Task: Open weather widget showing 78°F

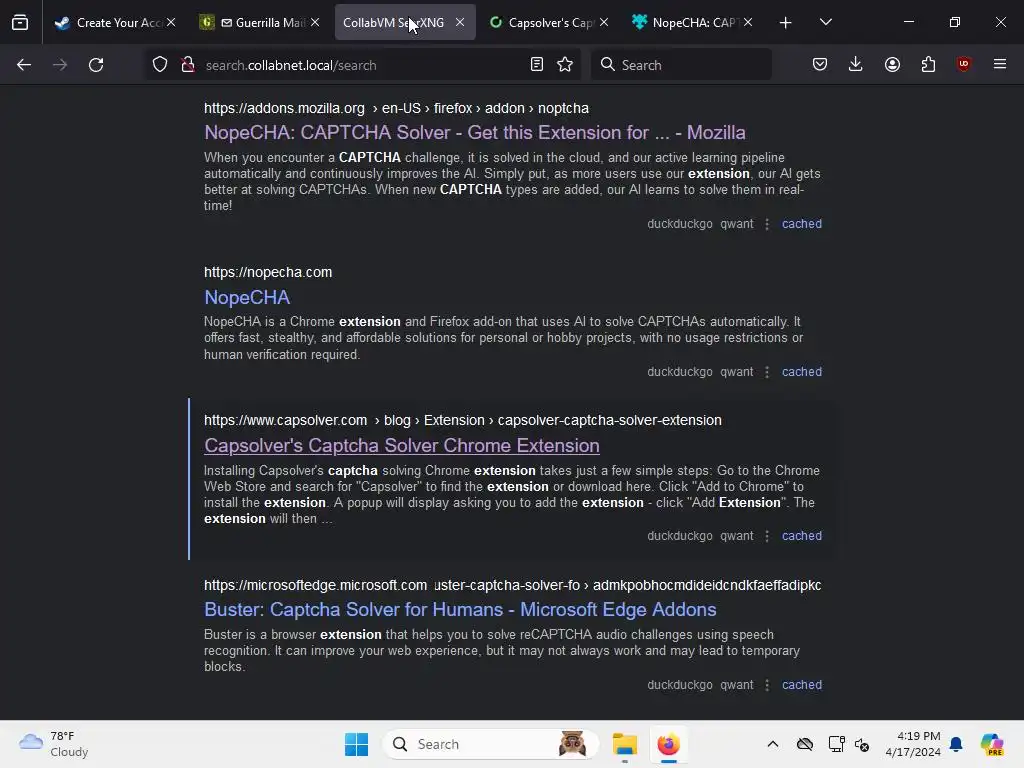Action: 54,744
